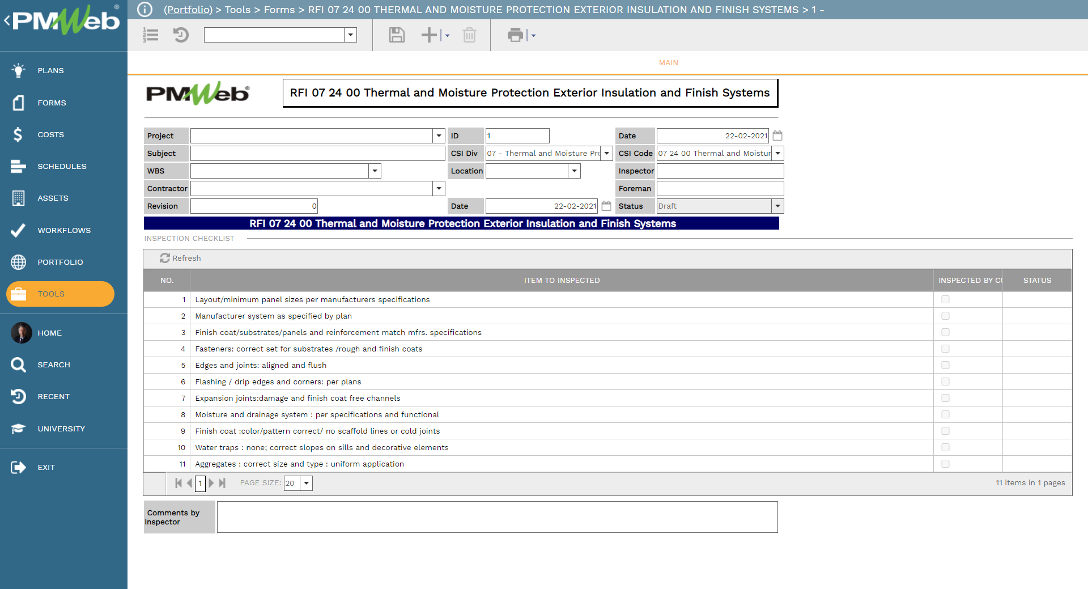1089x589 pixels.
Task: Click the Foreman input field
Action: click(x=720, y=188)
